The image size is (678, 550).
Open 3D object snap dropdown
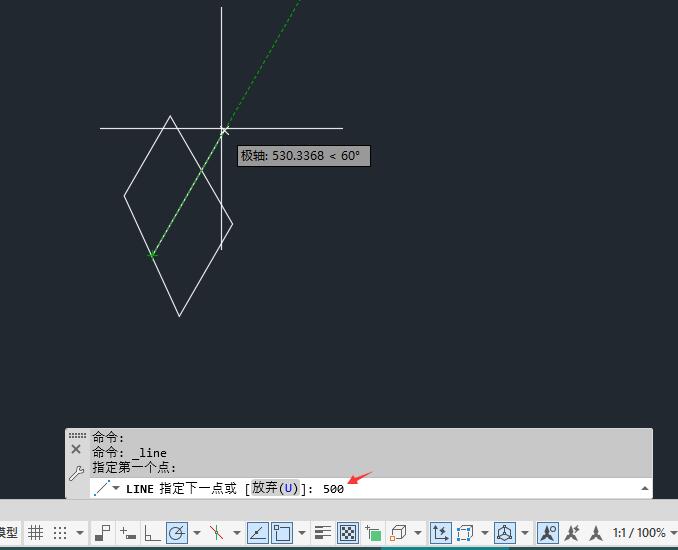[x=418, y=533]
